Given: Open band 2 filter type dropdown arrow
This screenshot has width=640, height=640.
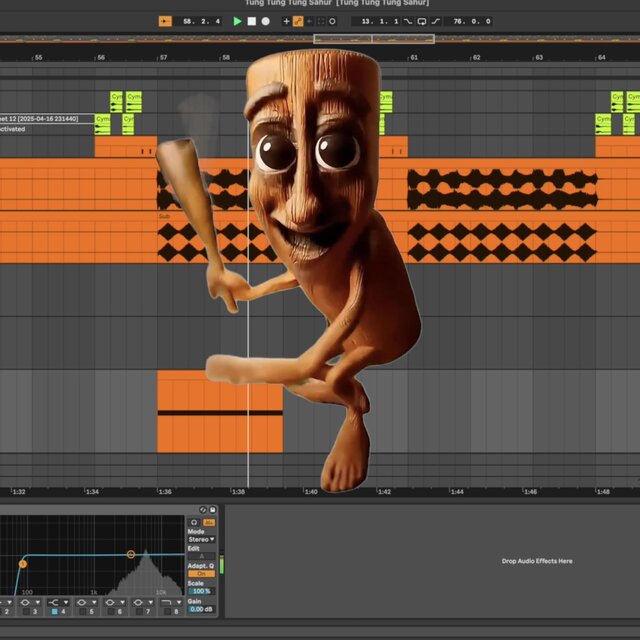Looking at the screenshot, I should pyautogui.click(x=9, y=602).
